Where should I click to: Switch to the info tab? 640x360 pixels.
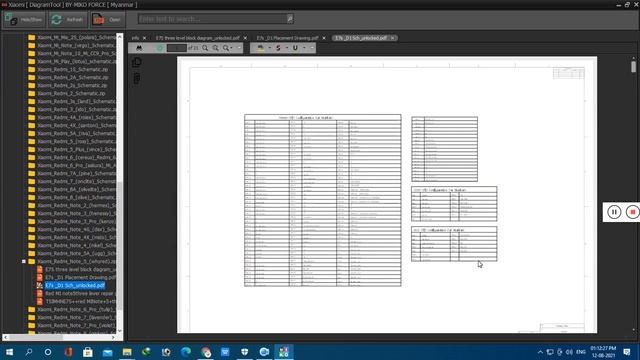tap(135, 38)
